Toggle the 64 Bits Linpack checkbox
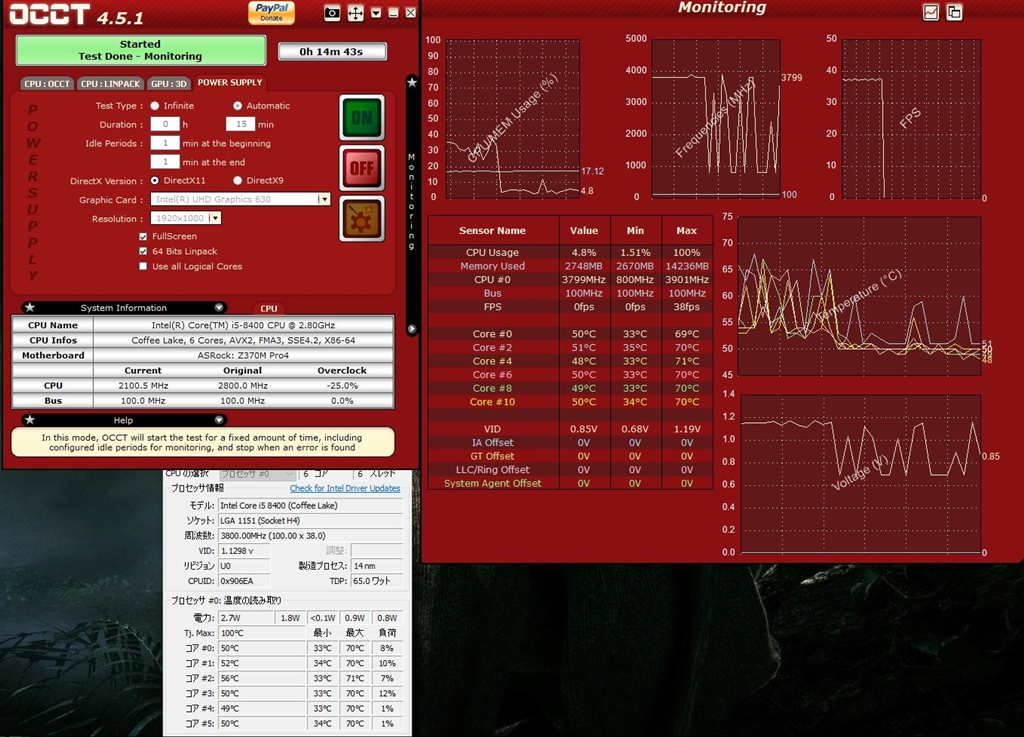The image size is (1024, 737). [x=143, y=251]
